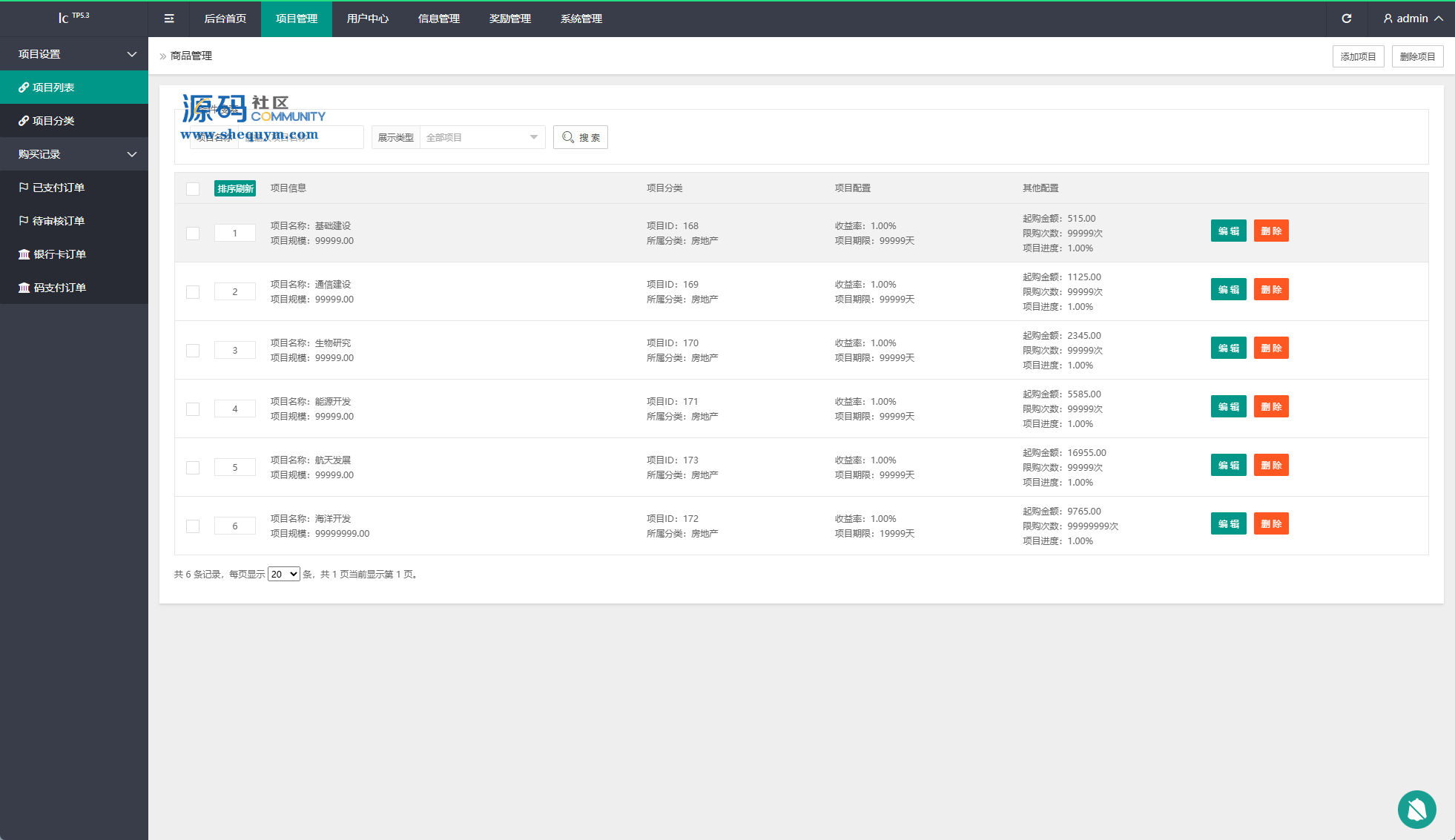The width and height of the screenshot is (1455, 840).
Task: Tick the checkbox for 基础建设 row
Action: coord(193,234)
